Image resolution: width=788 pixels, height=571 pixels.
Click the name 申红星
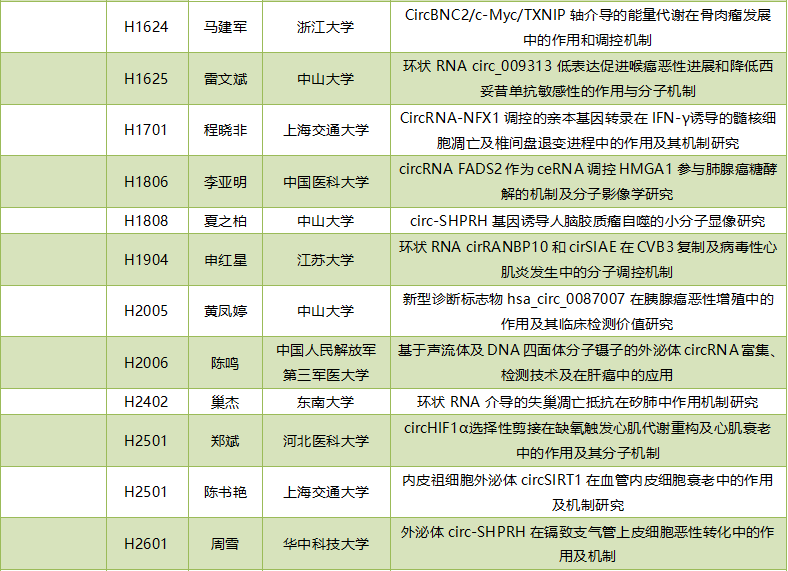(225, 260)
